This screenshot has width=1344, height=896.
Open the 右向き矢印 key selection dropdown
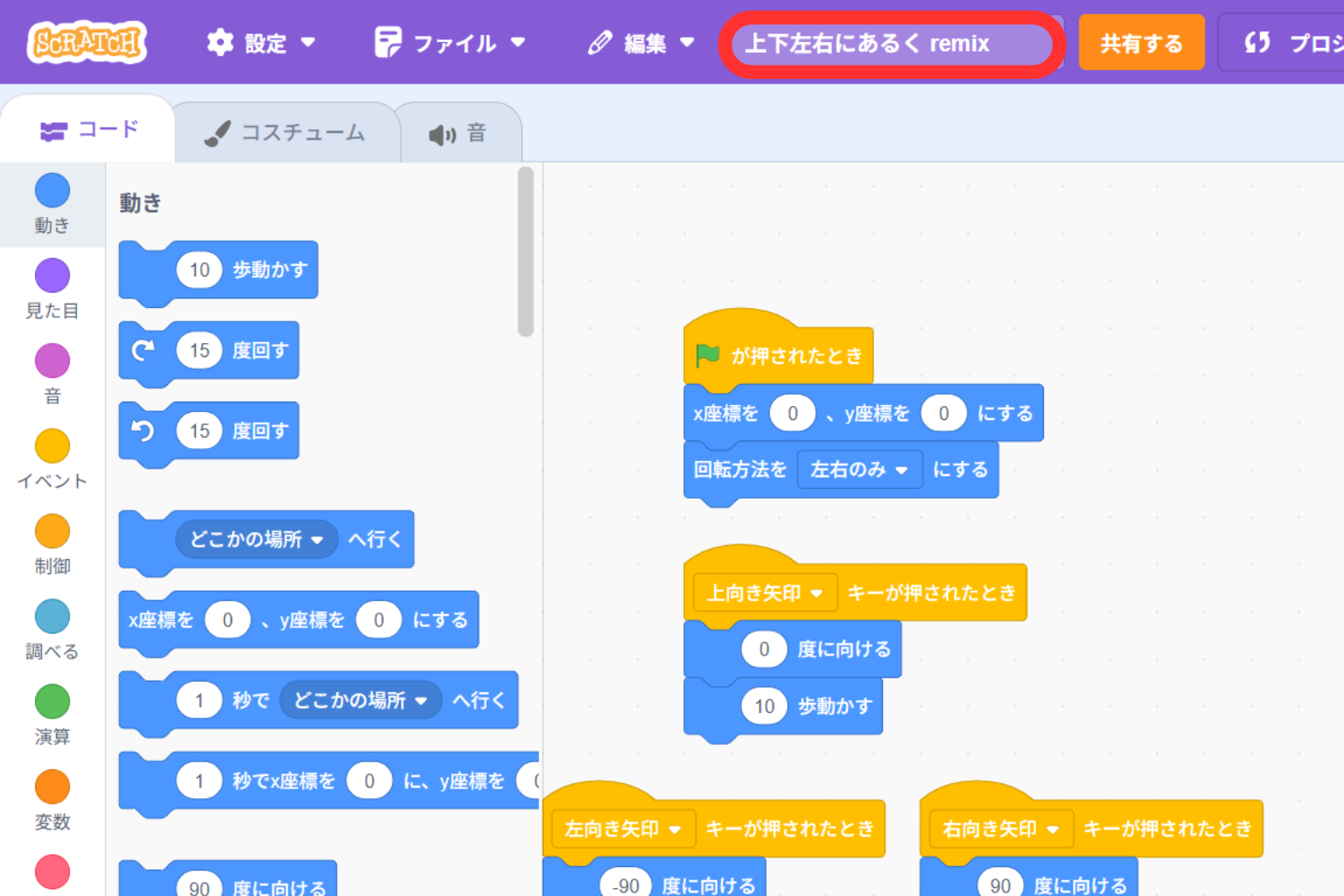click(1000, 829)
